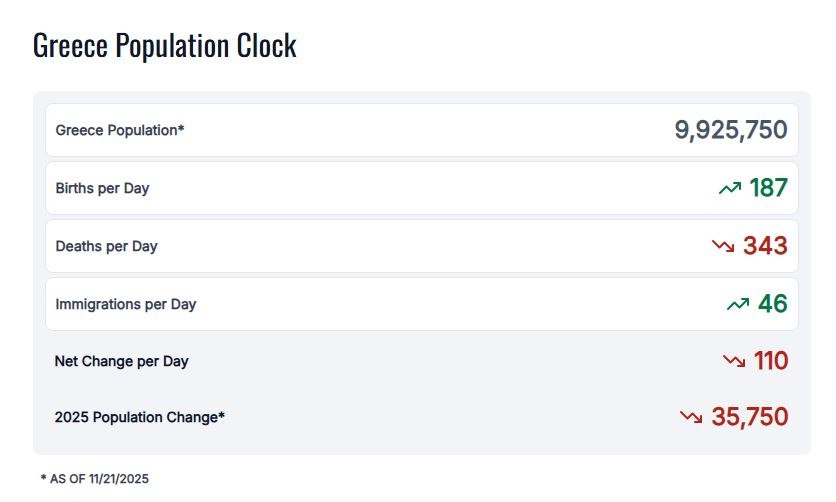
Task: Select the Births per Day label
Action: pos(102,188)
